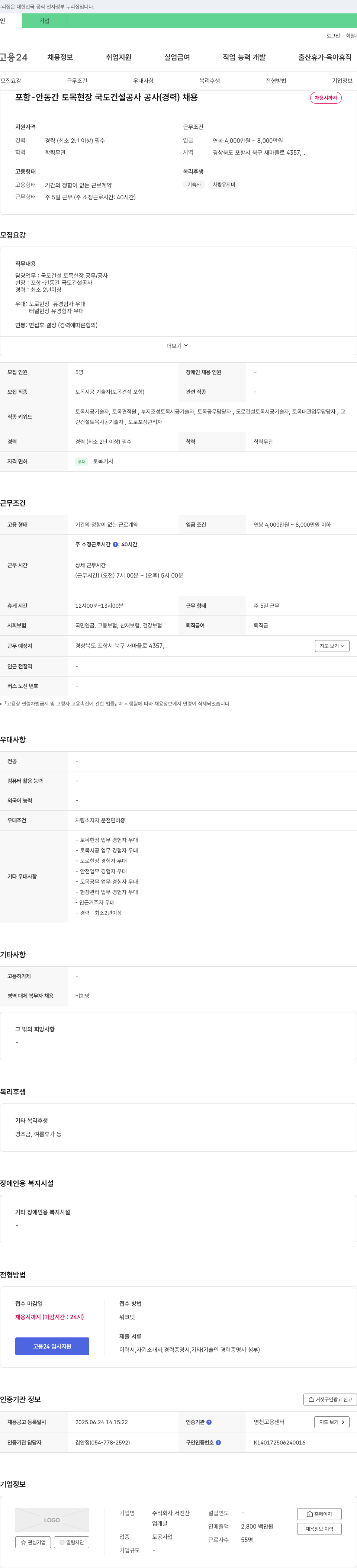
Task: Open the 직업 능력 개발 menu
Action: pyautogui.click(x=244, y=57)
